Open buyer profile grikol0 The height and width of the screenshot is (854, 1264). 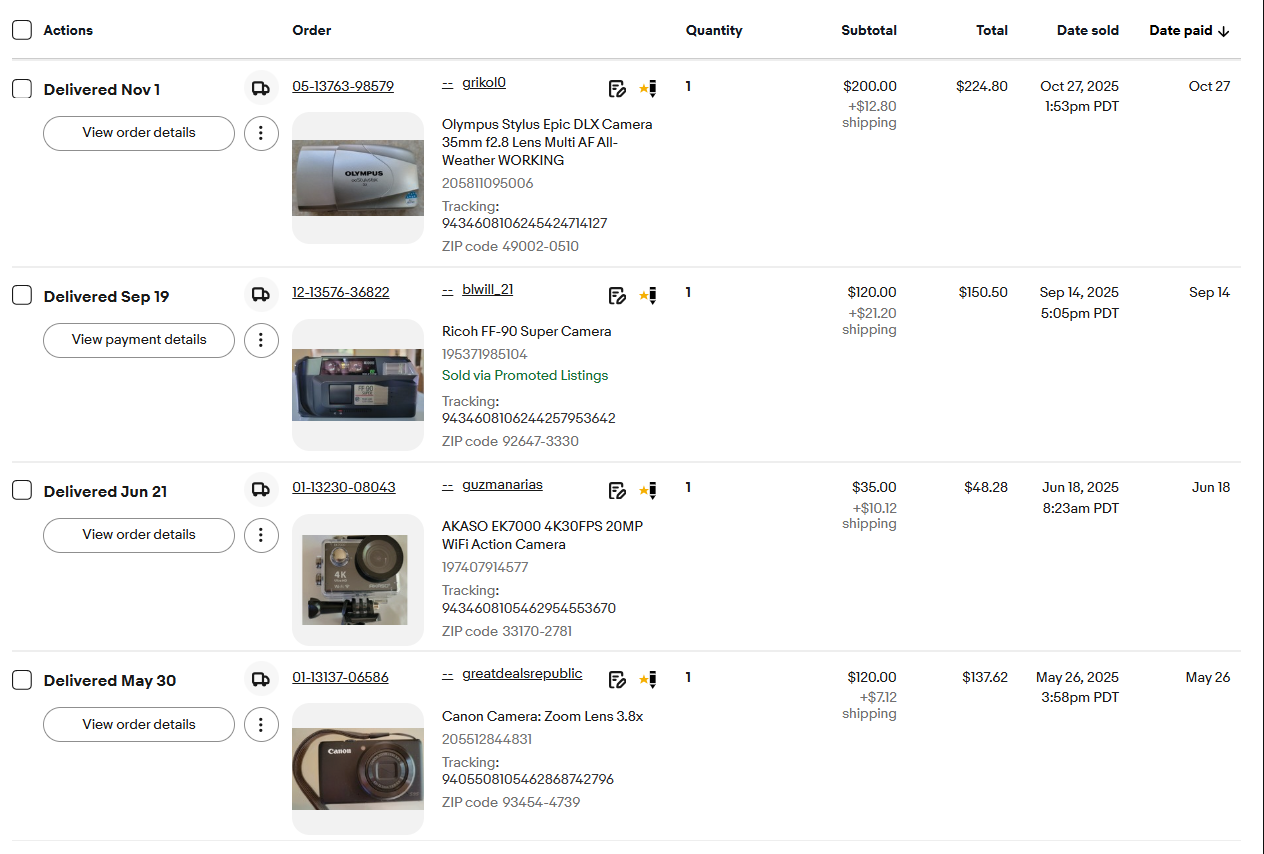484,83
